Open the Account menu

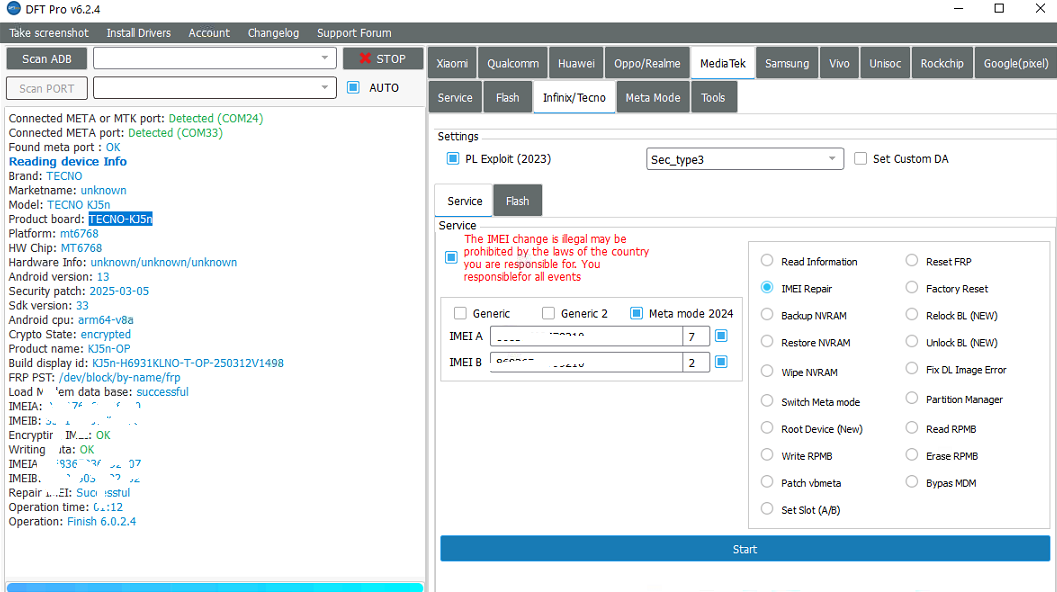click(x=209, y=33)
